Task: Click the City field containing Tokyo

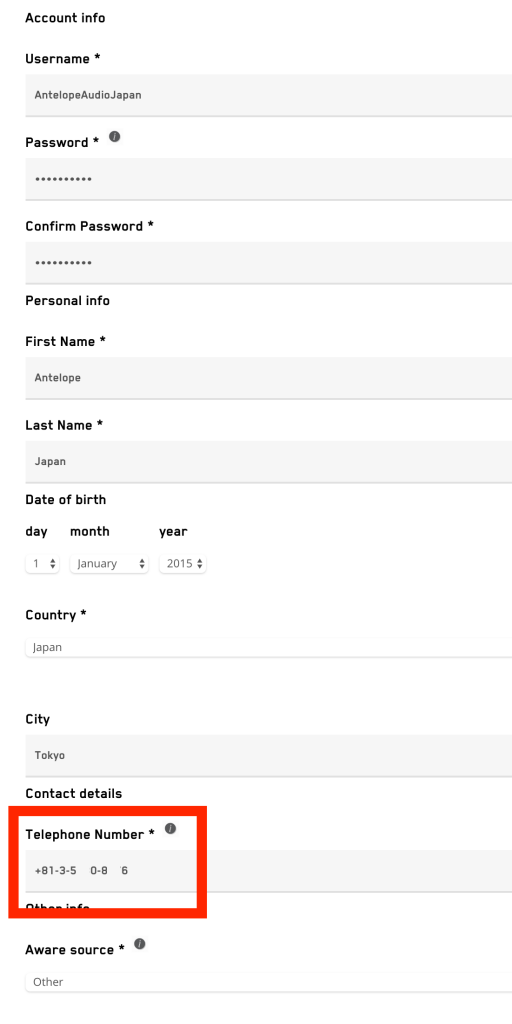Action: pos(268,756)
